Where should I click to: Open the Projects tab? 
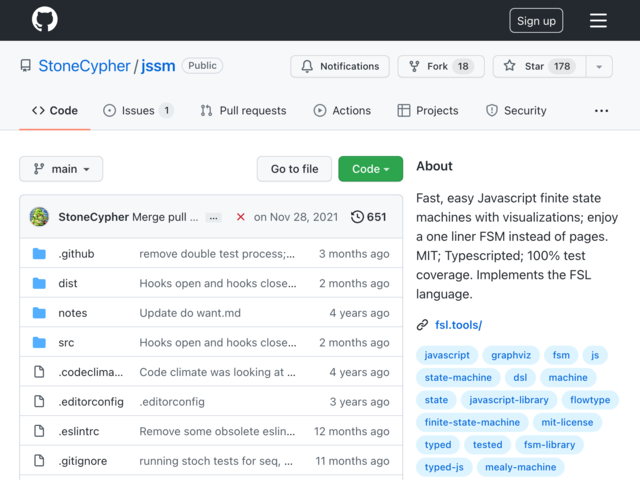[428, 111]
